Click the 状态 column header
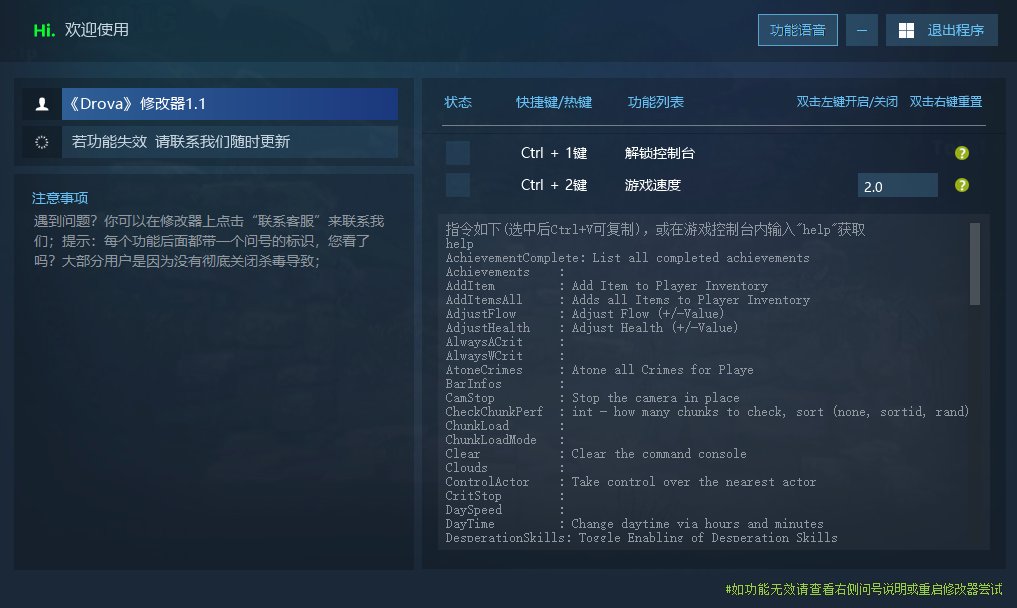The image size is (1017, 608). click(x=458, y=102)
